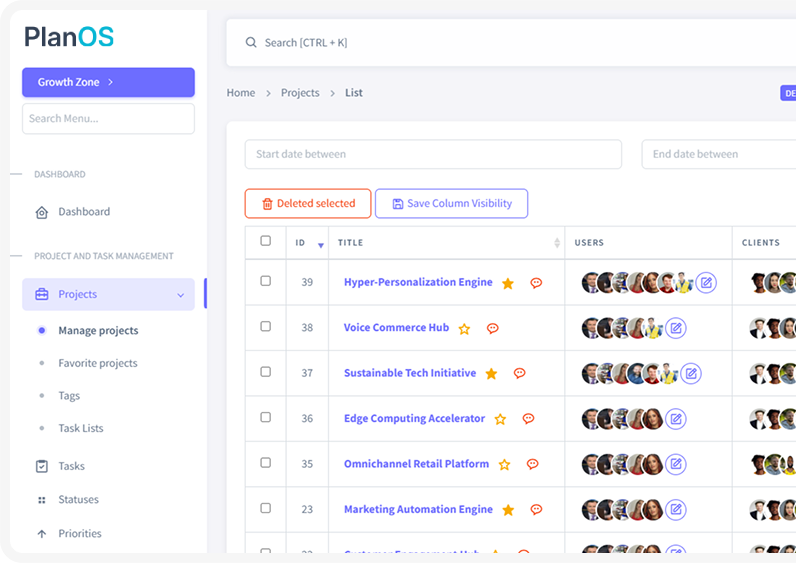Screen dimensions: 796x563
Task: Select all rows with header checkbox
Action: [x=265, y=241]
